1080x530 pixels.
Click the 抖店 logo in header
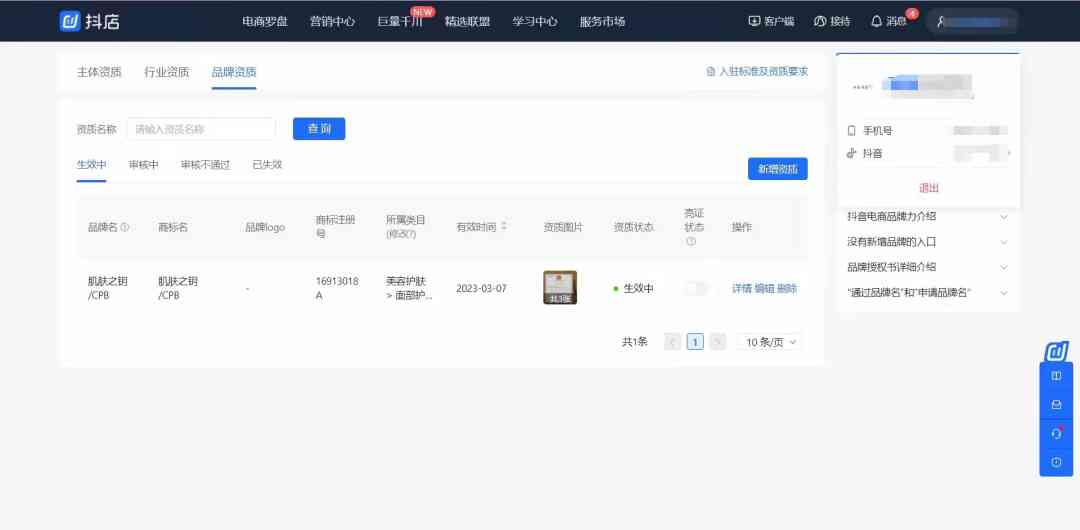tap(89, 21)
